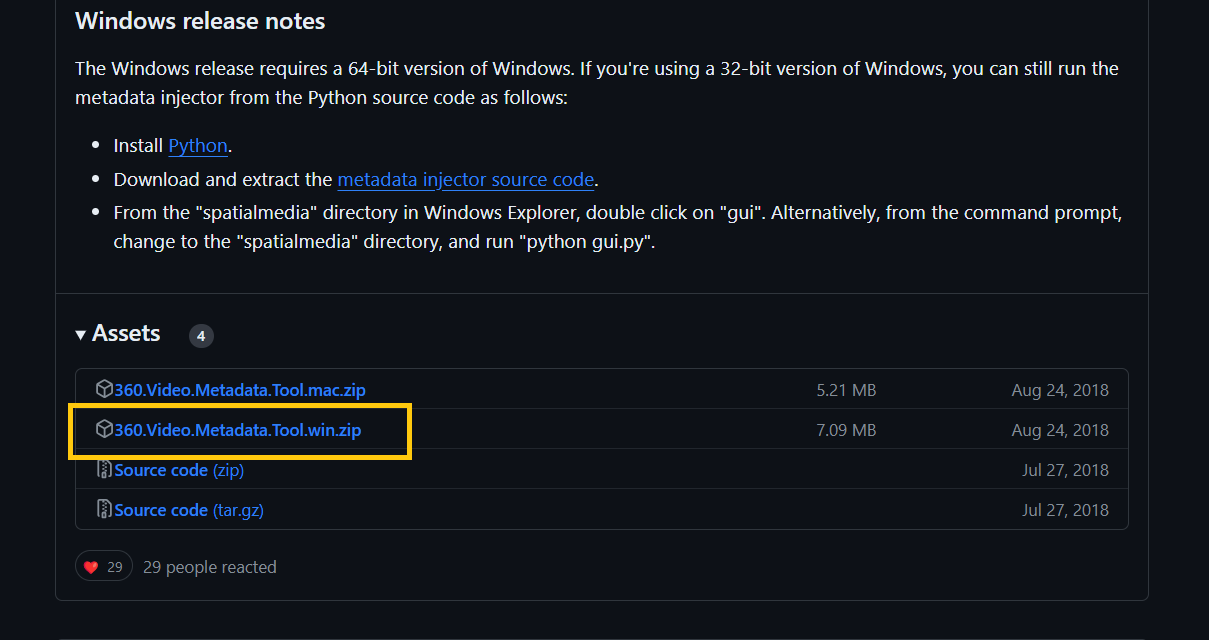Screen dimensions: 1209x640
Task: Open the Python link
Action: [x=198, y=146]
